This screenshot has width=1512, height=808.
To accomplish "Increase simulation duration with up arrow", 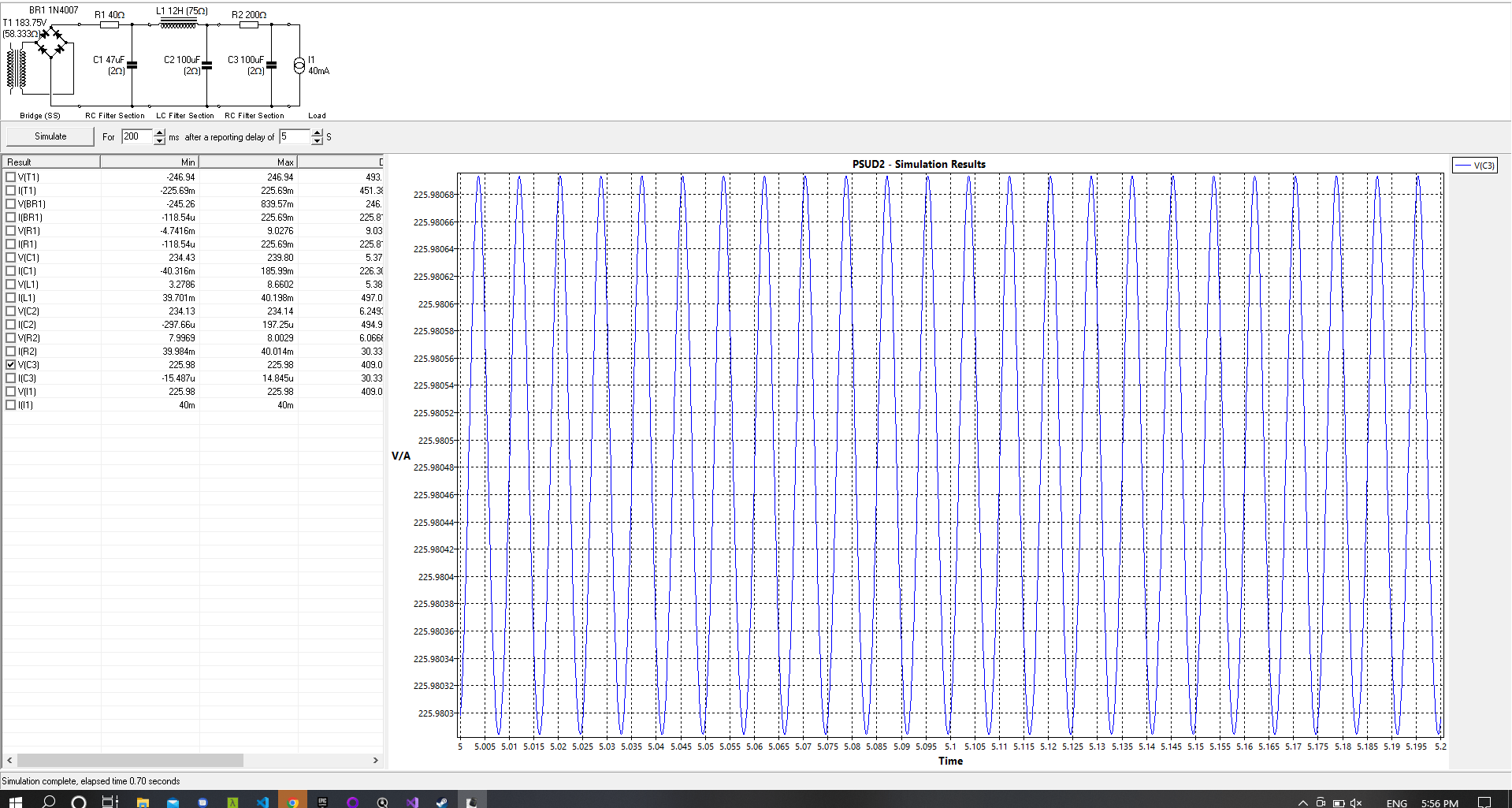I will (x=160, y=133).
